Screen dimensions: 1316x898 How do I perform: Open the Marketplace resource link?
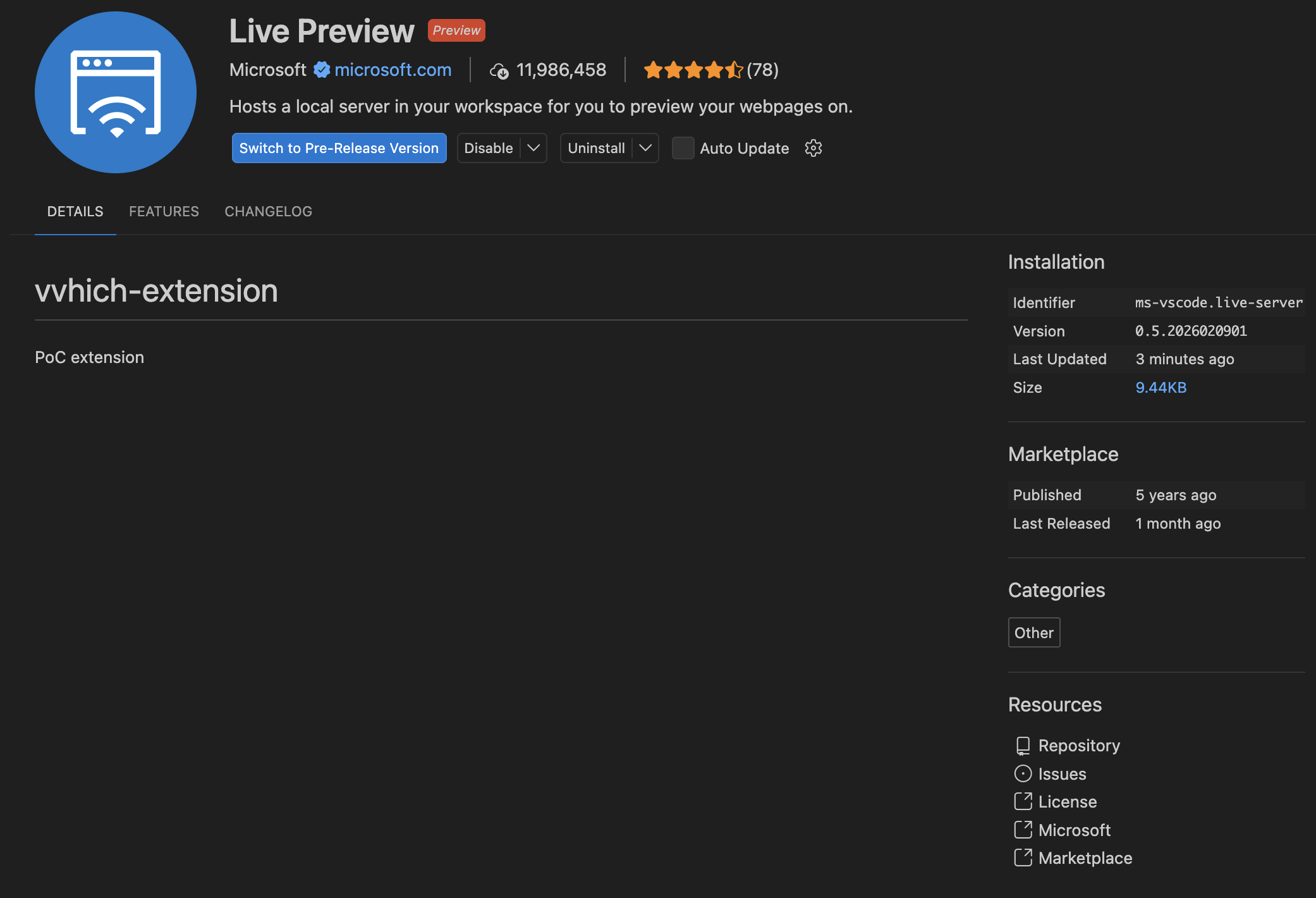[x=1085, y=858]
